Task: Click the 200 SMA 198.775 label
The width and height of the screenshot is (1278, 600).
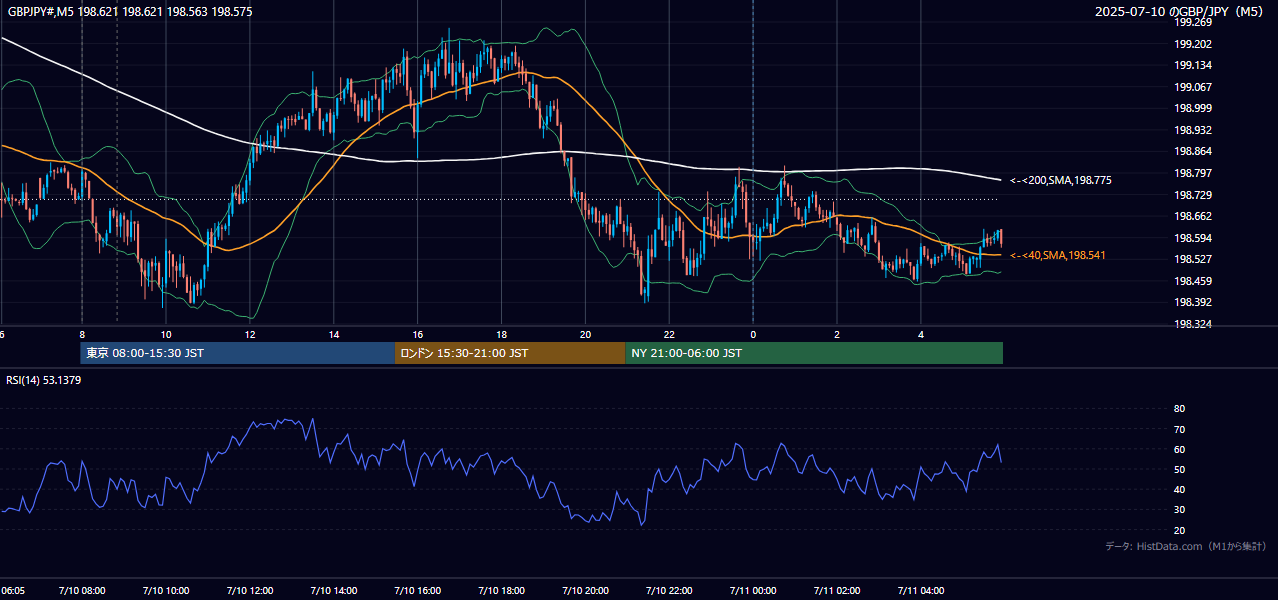Action: pyautogui.click(x=1060, y=181)
